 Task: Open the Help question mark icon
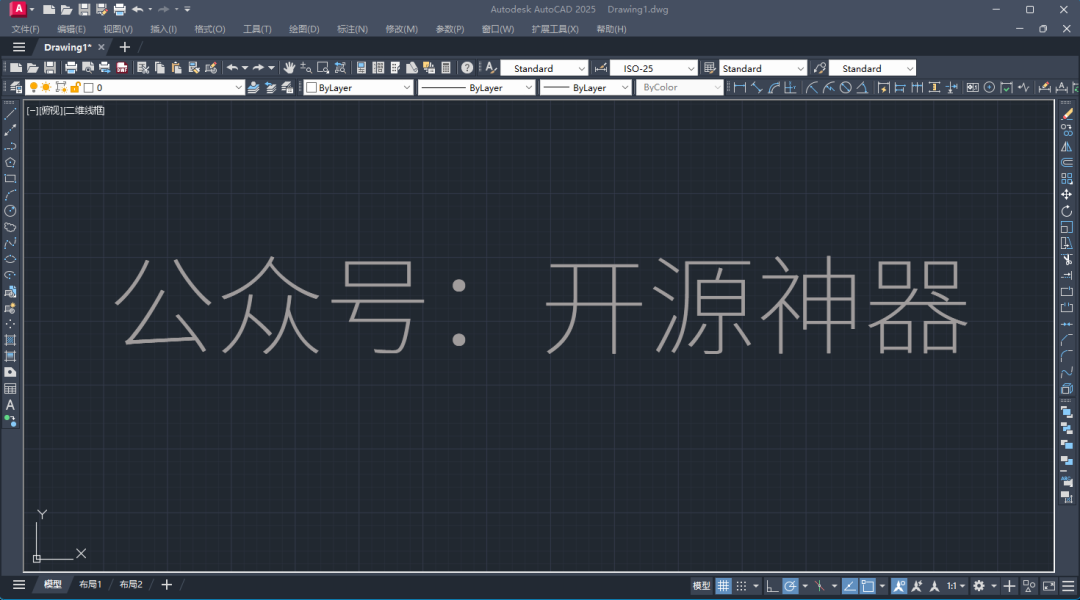point(467,68)
